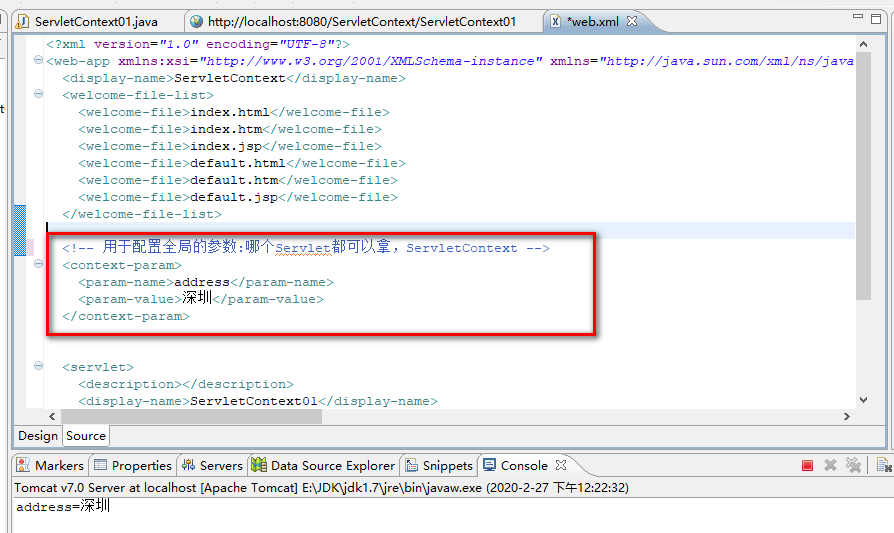Screen dimensions: 894x533
Task: Click the param-name address line
Action: point(206,282)
